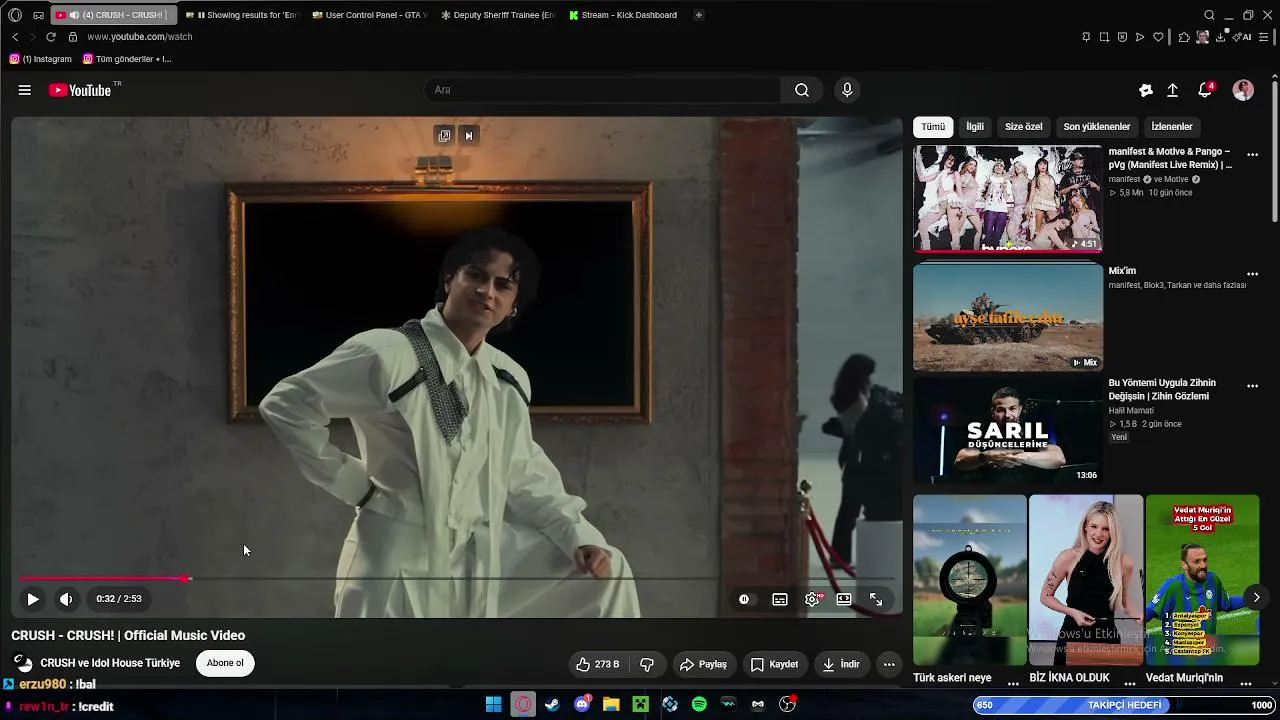The width and height of the screenshot is (1280, 720).
Task: Open options for BİZ İKNA OLDUK short
Action: tap(1129, 683)
